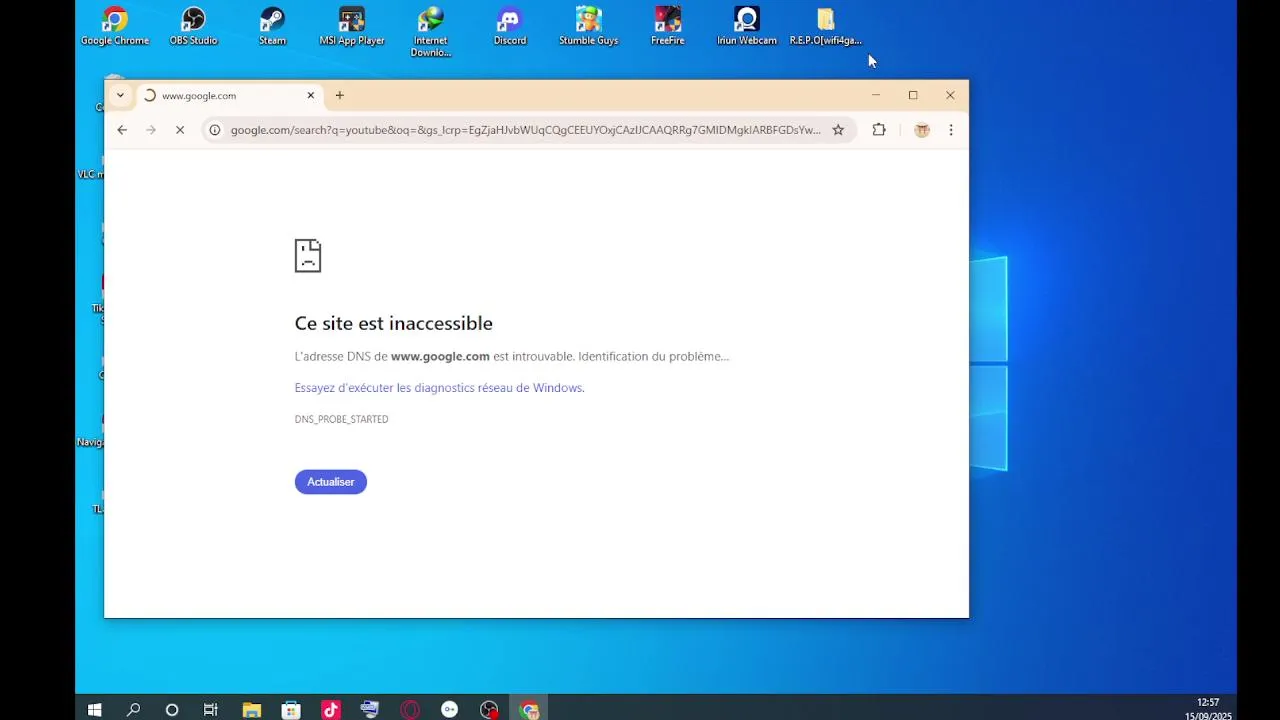1280x720 pixels.
Task: Open Chrome extensions puzzle icon
Action: pyautogui.click(x=879, y=130)
